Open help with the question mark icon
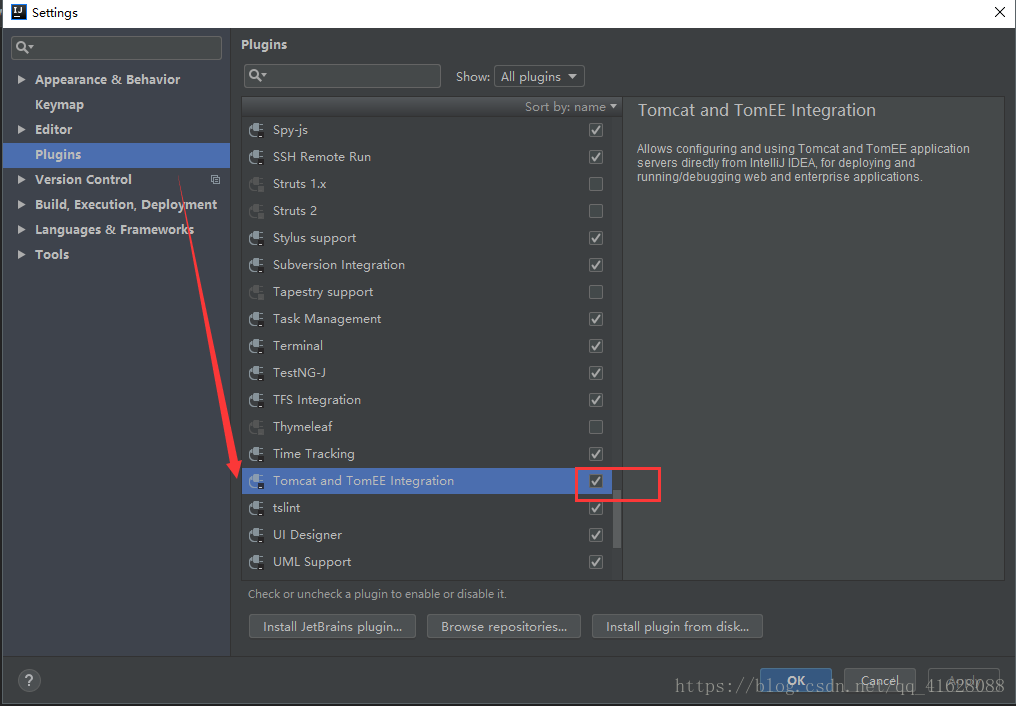This screenshot has height=706, width=1016. click(x=29, y=681)
